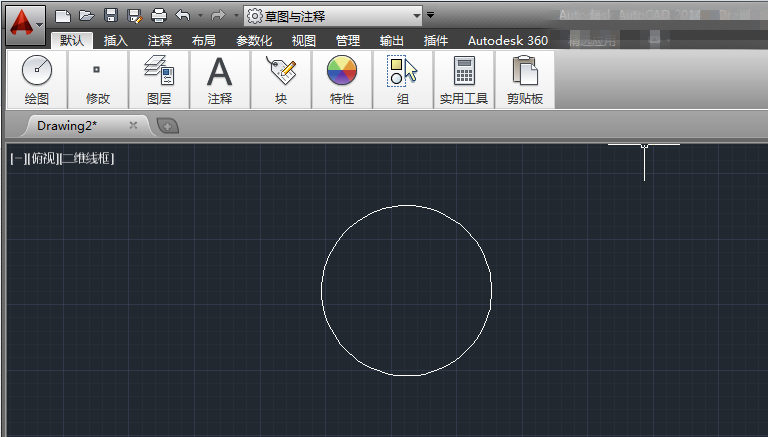Viewport: 768px width, 437px height.
Task: Click the Open folder icon
Action: point(87,16)
